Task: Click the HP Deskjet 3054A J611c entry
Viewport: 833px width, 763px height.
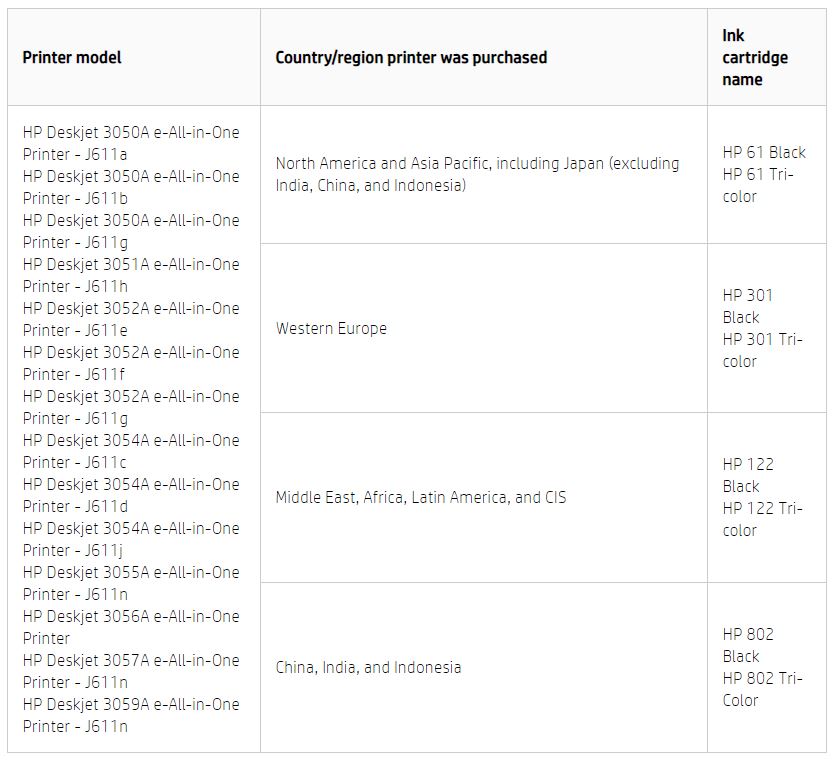Action: pos(131,451)
